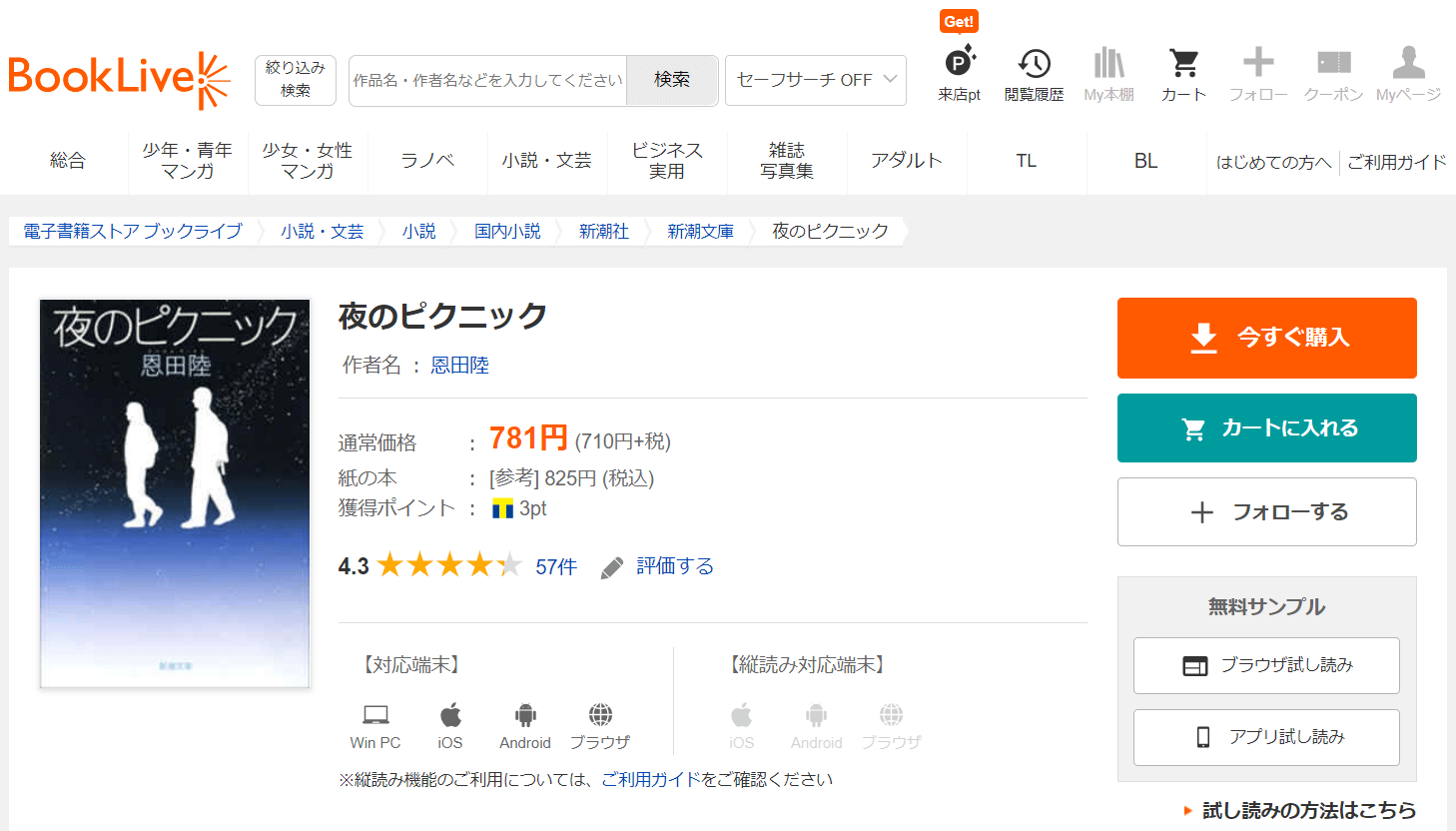This screenshot has width=1456, height=831.
Task: Toggle follow with フォローする button
Action: click(1266, 511)
